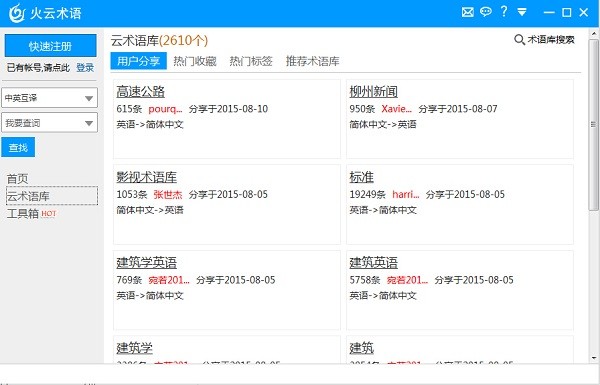This screenshot has height=385, width=600.
Task: Click user name harri... under 标准
Action: [x=406, y=194]
